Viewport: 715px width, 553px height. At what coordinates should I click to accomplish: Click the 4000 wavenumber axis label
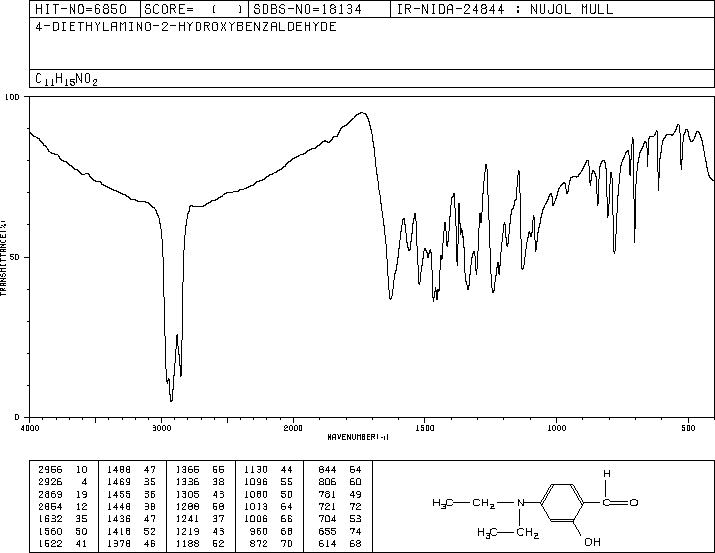30,428
